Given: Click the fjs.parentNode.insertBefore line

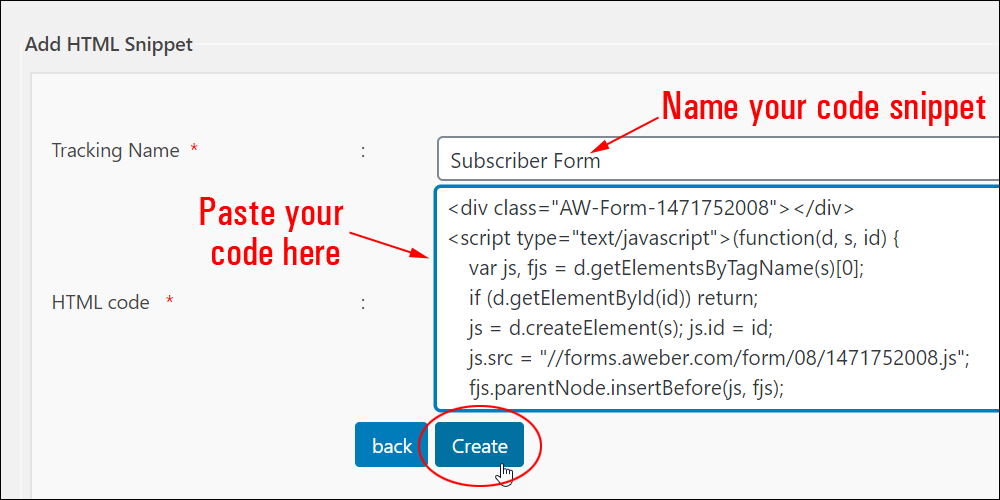Looking at the screenshot, I should tap(626, 388).
